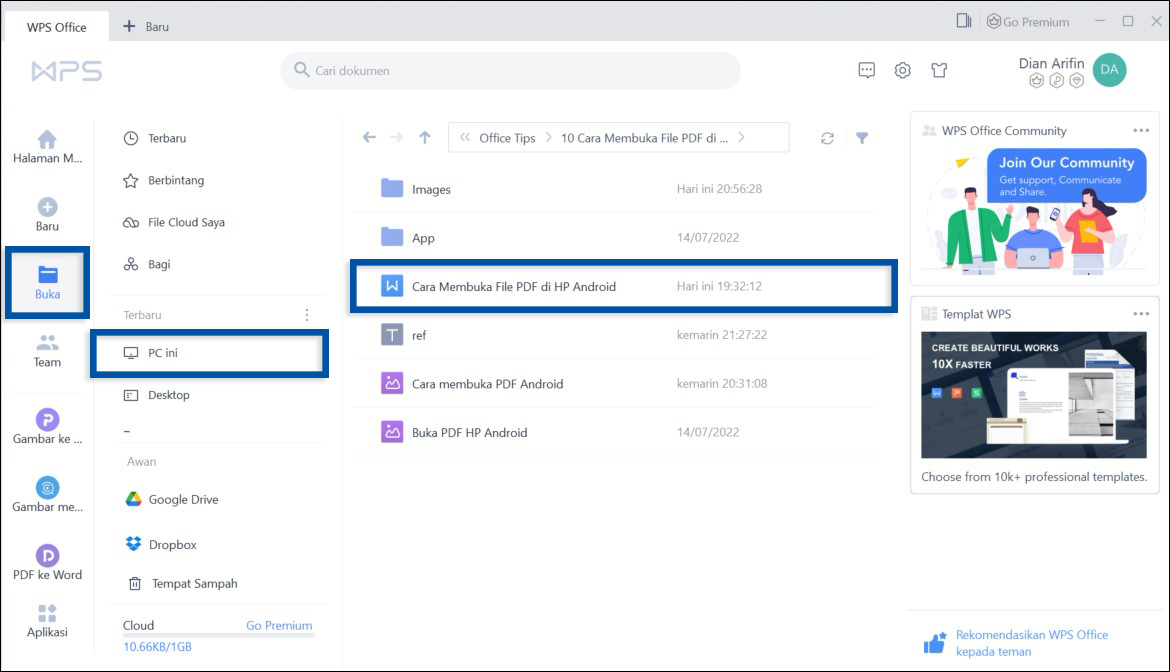This screenshot has width=1170, height=672.
Task: Open the file filter icon
Action: coord(862,137)
